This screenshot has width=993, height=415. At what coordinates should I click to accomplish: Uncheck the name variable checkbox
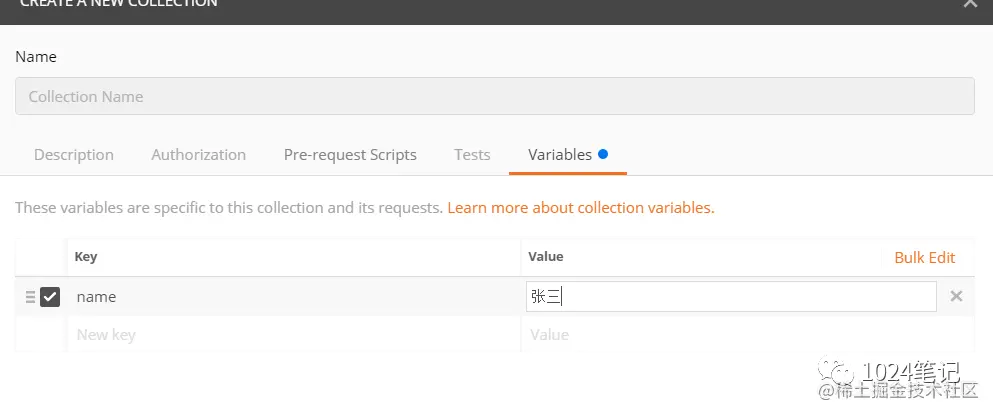50,297
